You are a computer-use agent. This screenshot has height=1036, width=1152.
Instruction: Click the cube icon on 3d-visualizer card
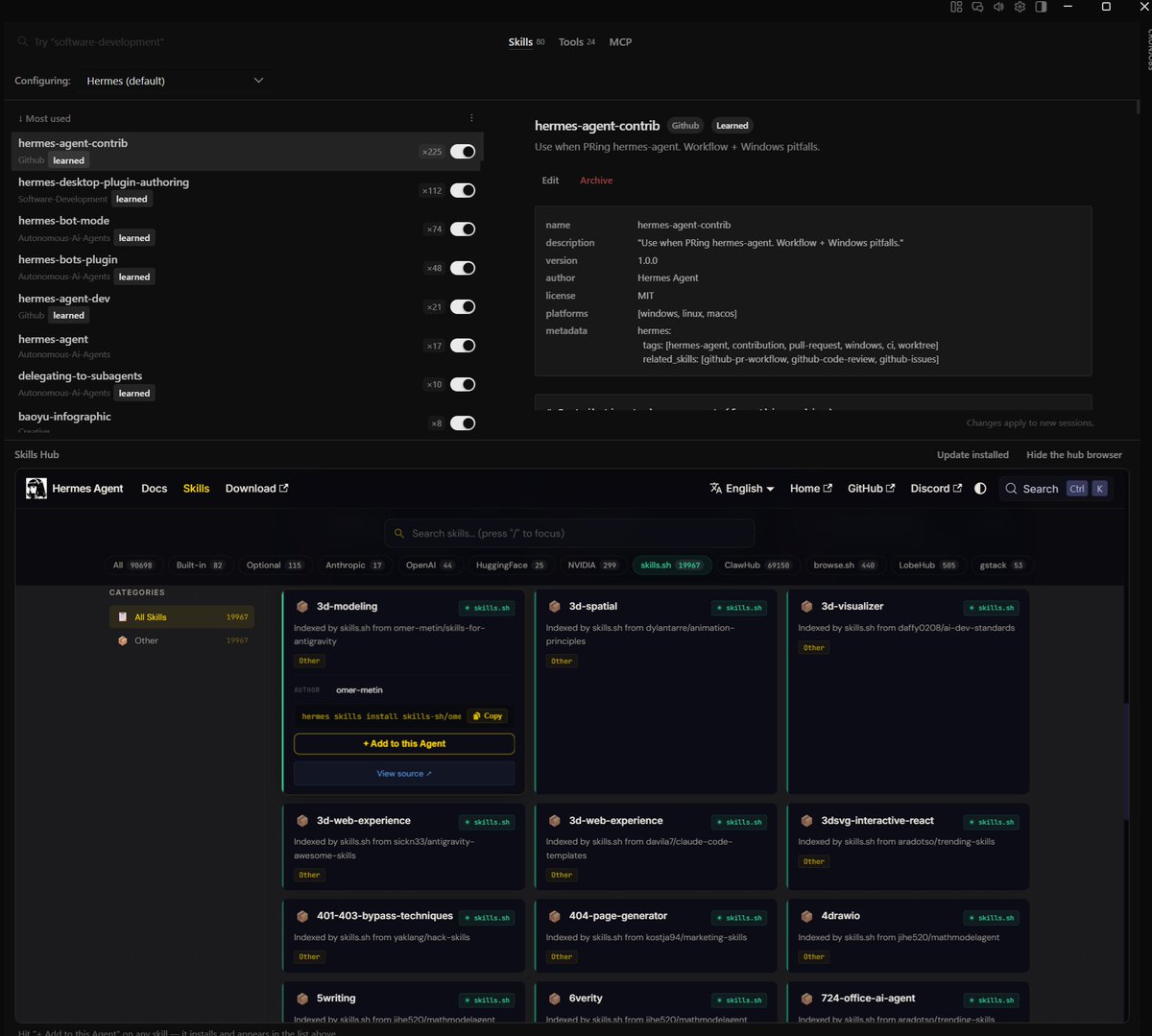[x=806, y=607]
